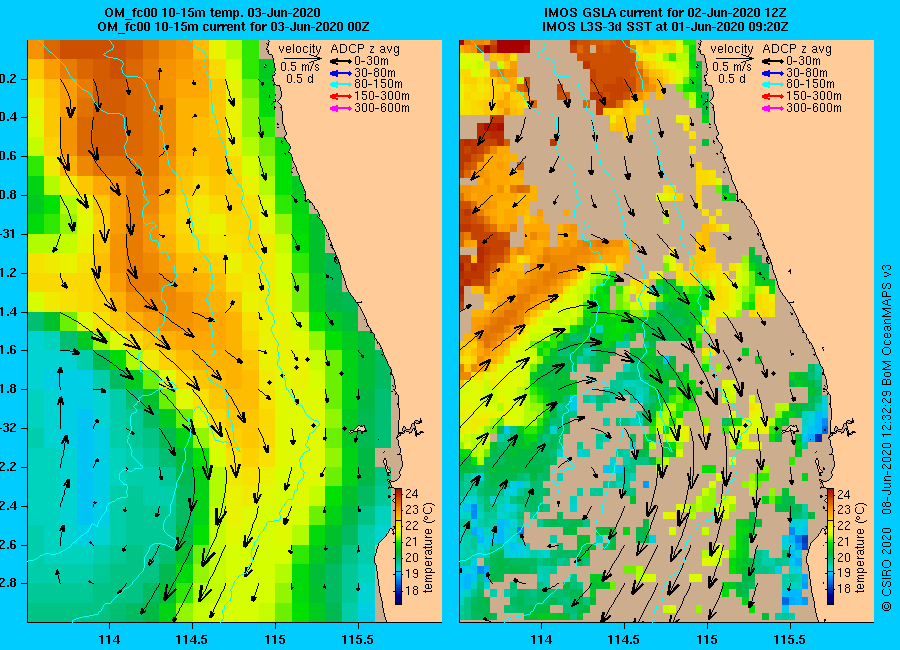Click the blue 30-80m arrow in IMOS legend
Screen dimensions: 900x650
[x=773, y=73]
